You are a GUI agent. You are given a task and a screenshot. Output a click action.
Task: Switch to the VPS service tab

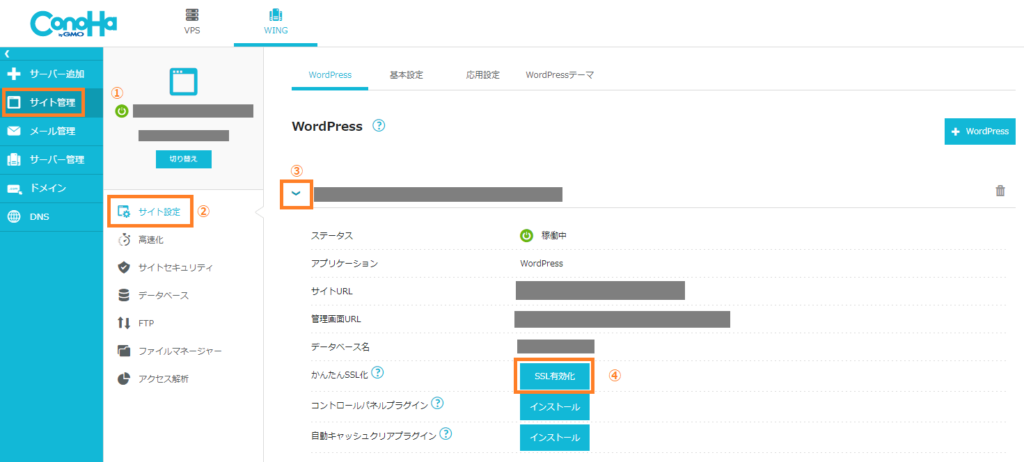192,22
